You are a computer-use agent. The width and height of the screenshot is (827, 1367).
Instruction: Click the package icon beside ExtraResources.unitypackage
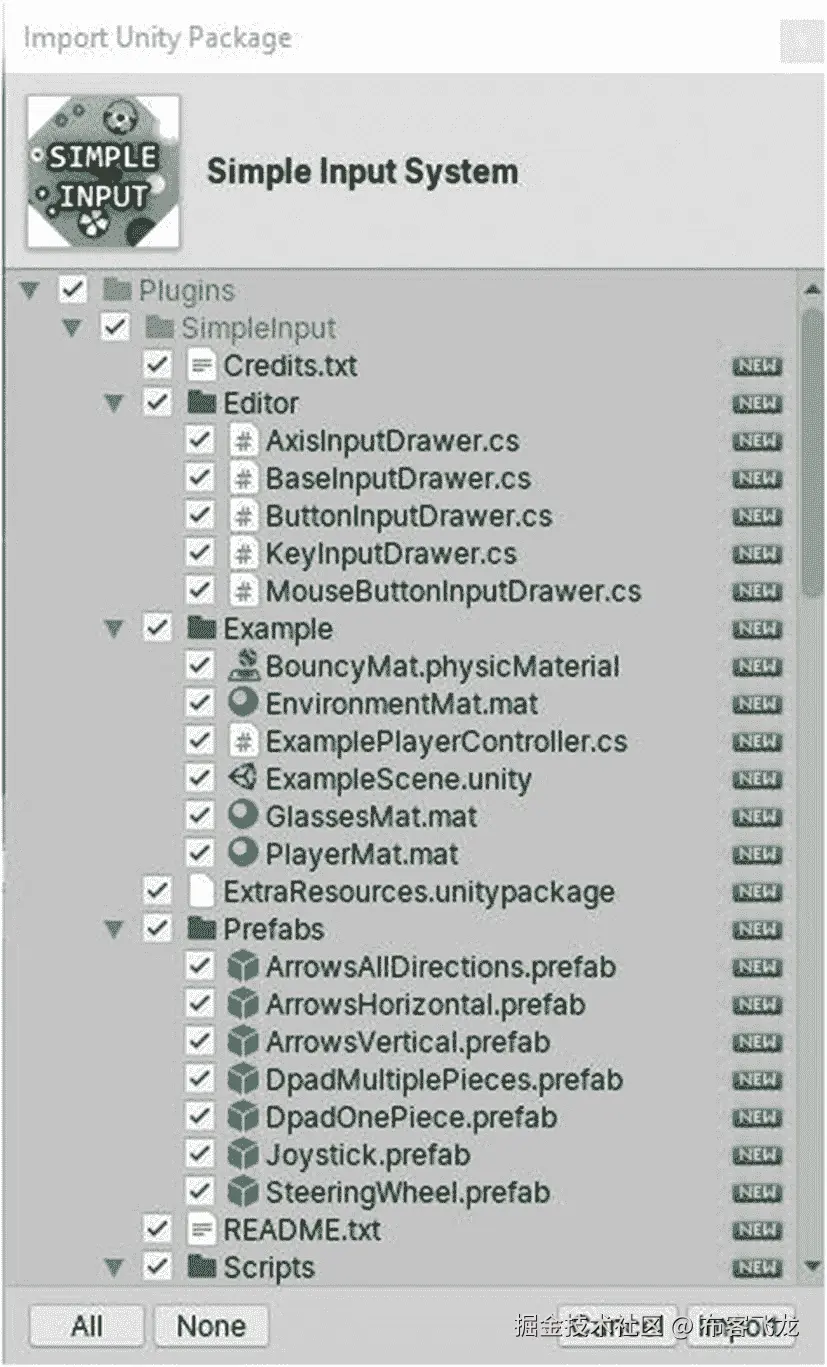click(204, 891)
